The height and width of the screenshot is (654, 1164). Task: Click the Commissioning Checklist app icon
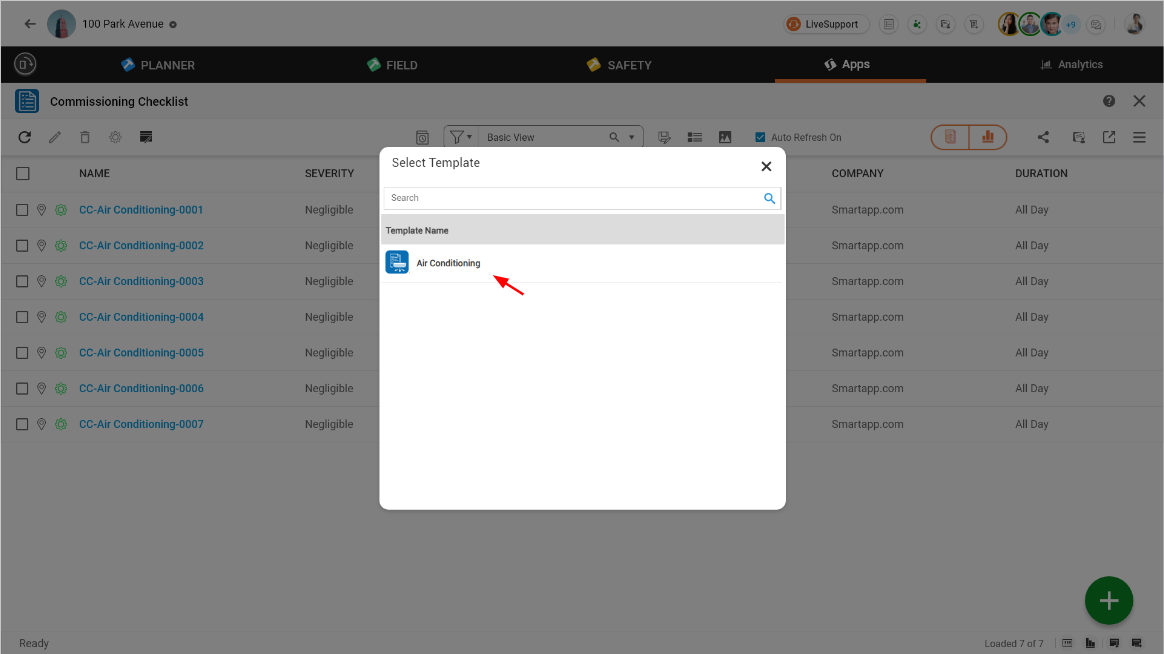coord(27,101)
